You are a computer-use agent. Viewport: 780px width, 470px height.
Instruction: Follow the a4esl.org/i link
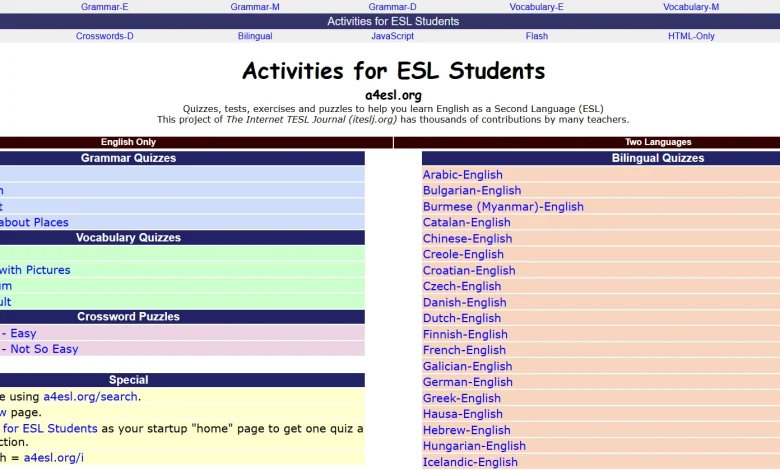tap(54, 458)
